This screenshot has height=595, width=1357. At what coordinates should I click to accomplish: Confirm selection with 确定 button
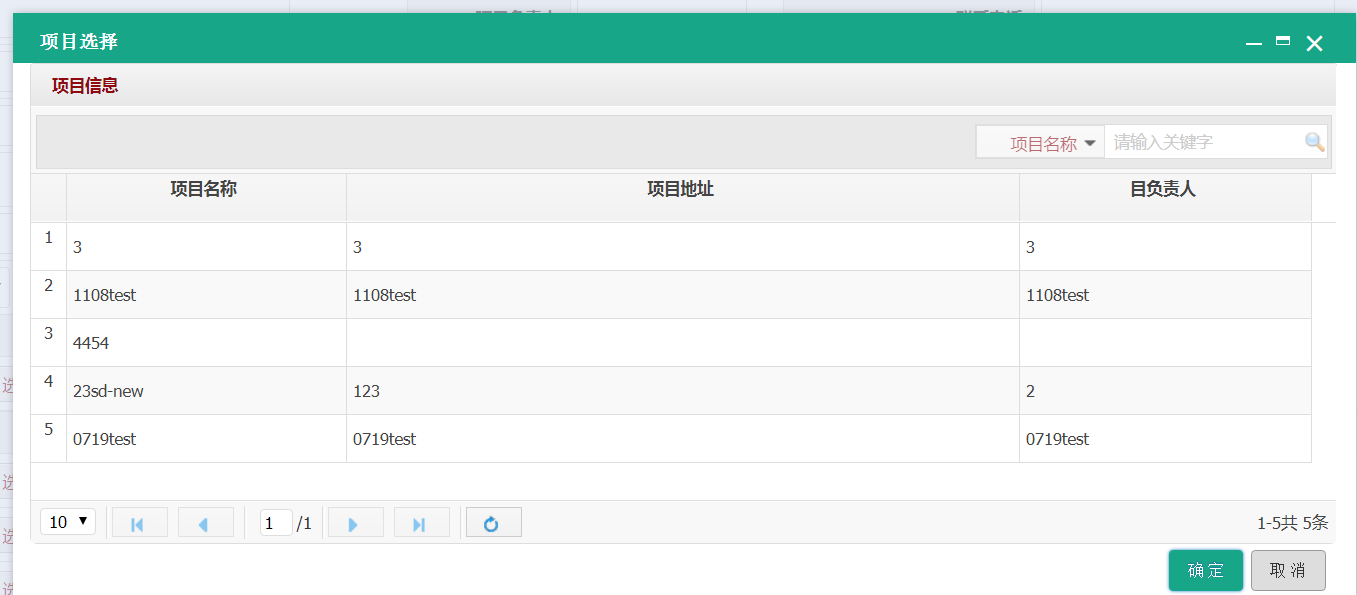point(1206,571)
